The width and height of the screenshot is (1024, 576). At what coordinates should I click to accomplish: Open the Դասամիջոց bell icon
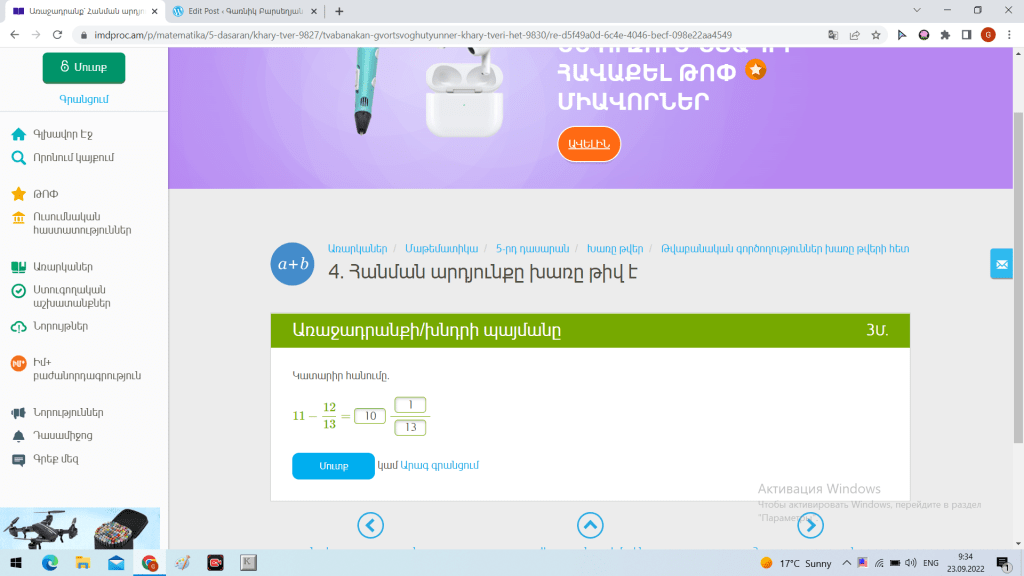point(18,436)
